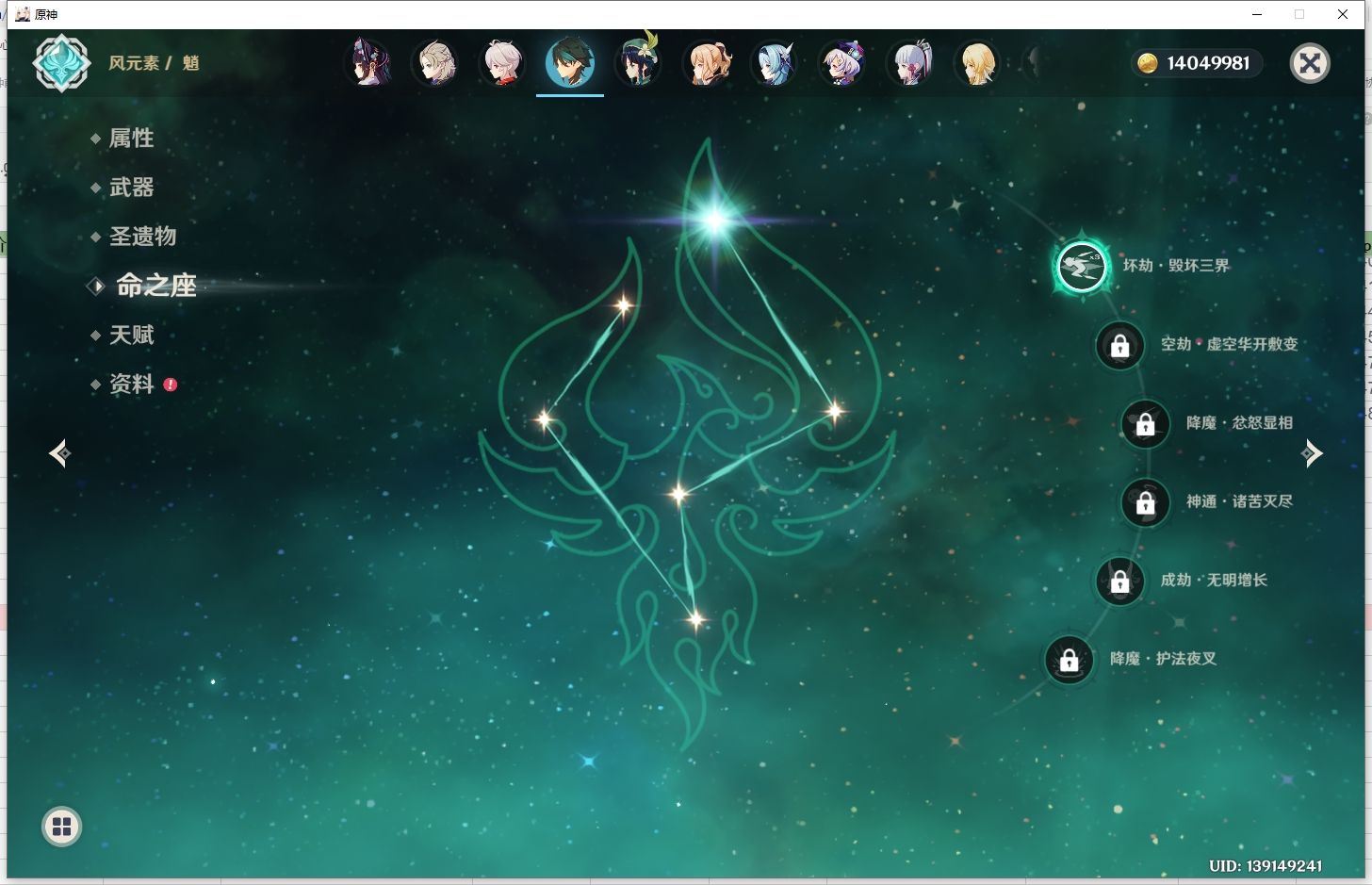This screenshot has height=885, width=1372.
Task: Click the red notification badge beside 资料
Action: (171, 385)
